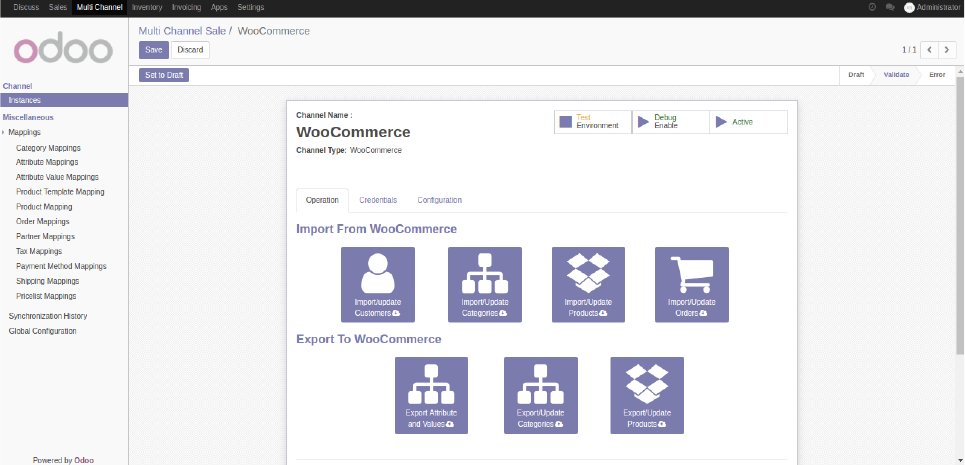Toggle the Test Environment button

(593, 122)
